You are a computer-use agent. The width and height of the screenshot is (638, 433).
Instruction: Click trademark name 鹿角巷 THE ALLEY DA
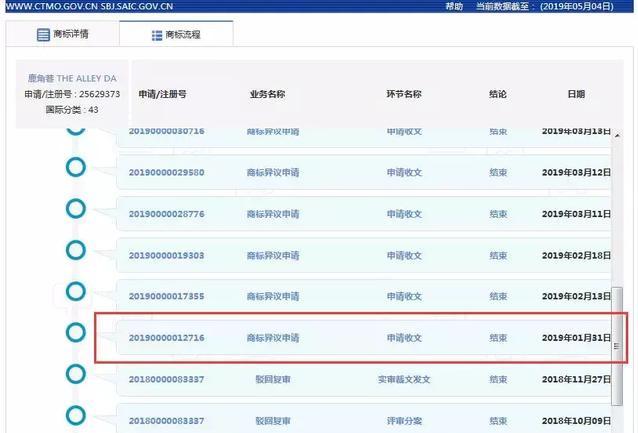[72, 78]
